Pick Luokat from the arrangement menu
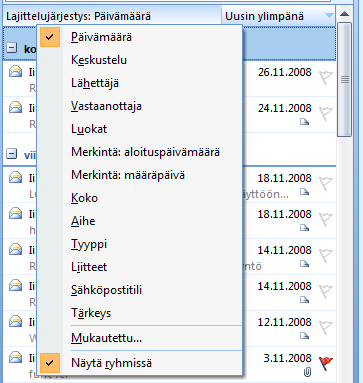Image resolution: width=363 pixels, height=383 pixels. click(139, 129)
